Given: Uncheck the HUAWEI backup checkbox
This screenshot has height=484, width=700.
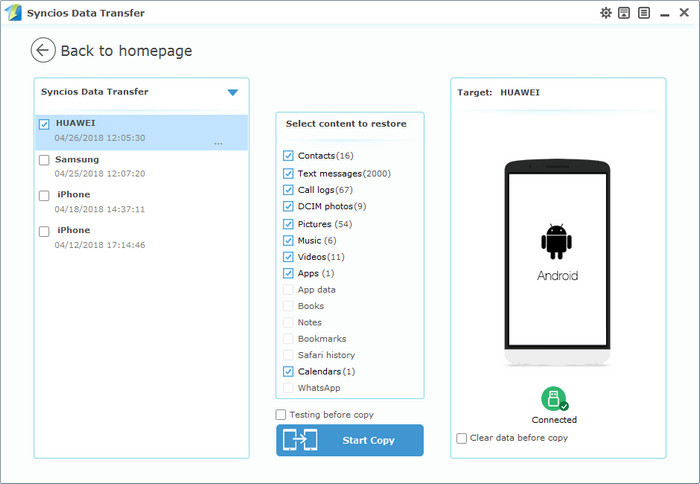Looking at the screenshot, I should 44,124.
